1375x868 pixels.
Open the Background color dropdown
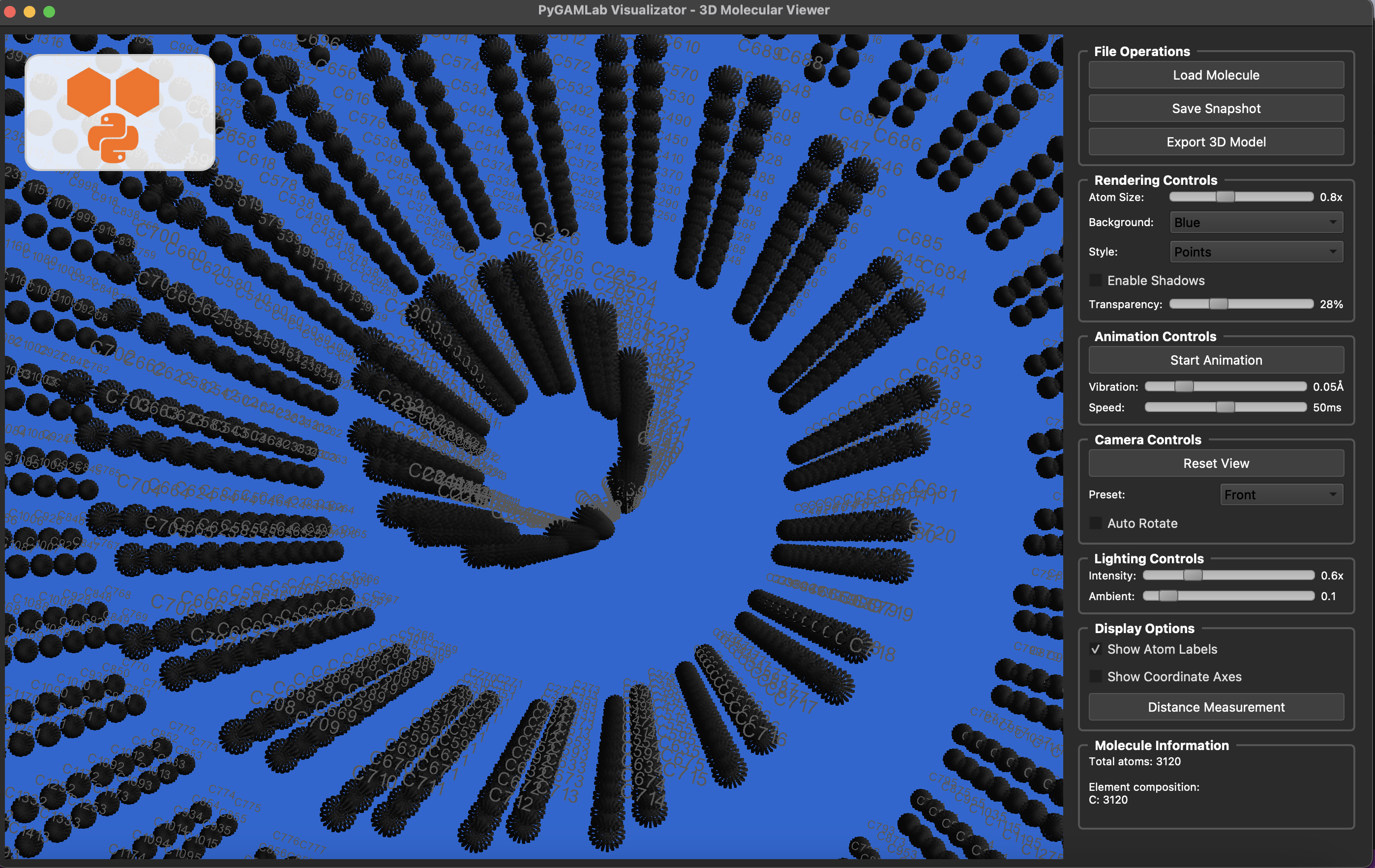pyautogui.click(x=1255, y=223)
